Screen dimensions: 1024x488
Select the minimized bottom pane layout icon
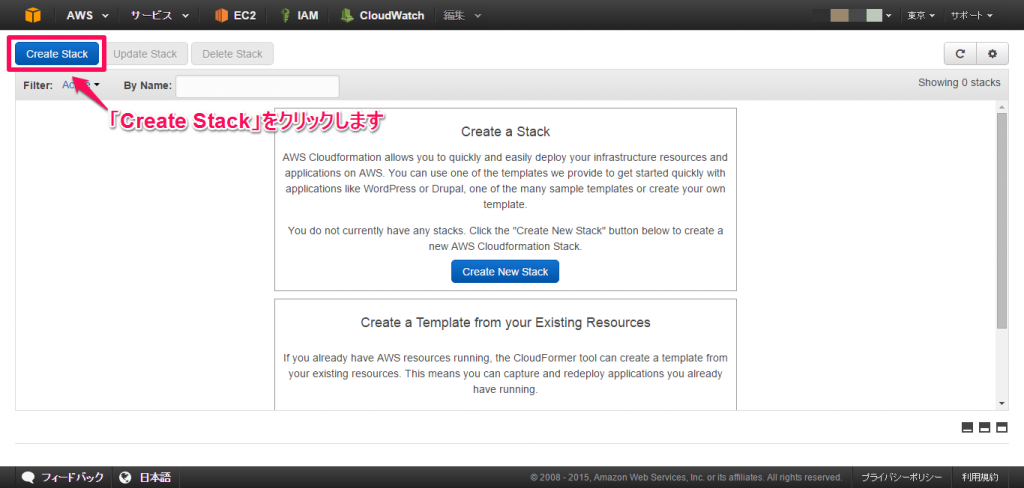(968, 428)
